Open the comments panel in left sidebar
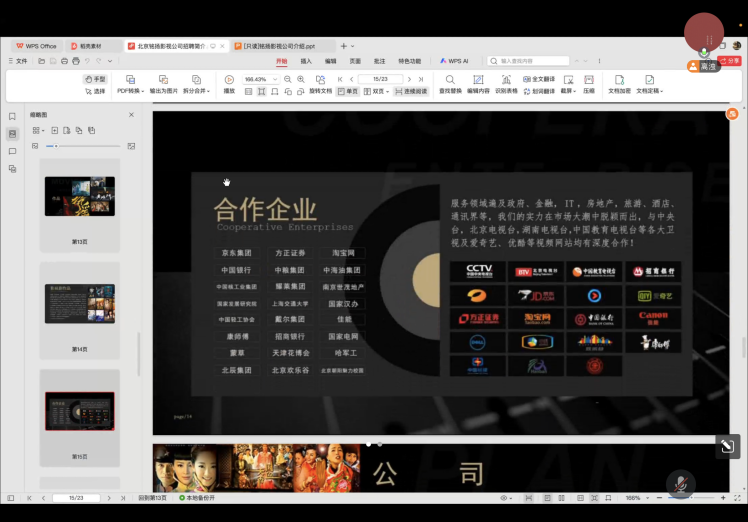Viewport: 748px width, 522px height. pyautogui.click(x=12, y=151)
